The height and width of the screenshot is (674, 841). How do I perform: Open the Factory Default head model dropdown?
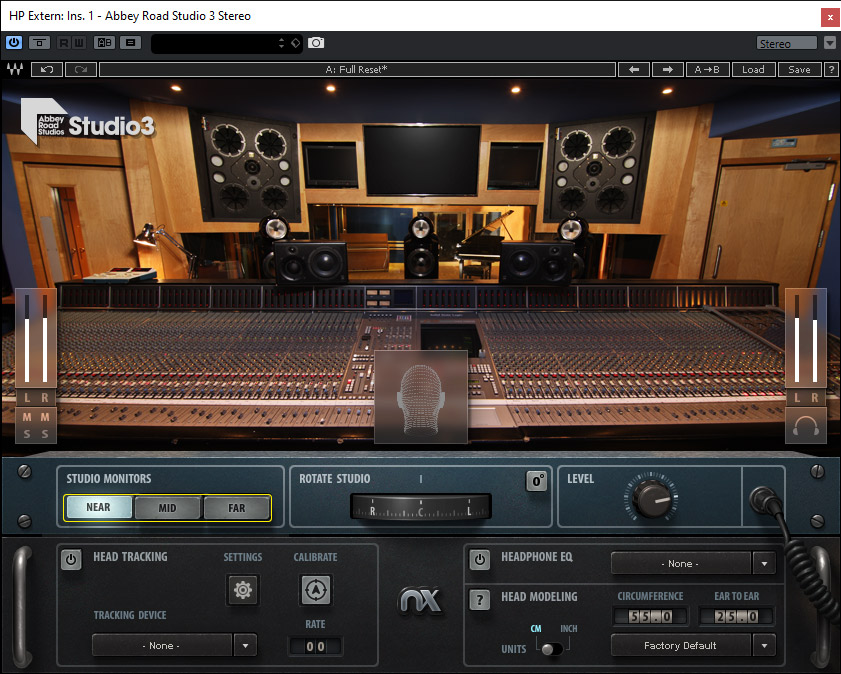[x=765, y=646]
